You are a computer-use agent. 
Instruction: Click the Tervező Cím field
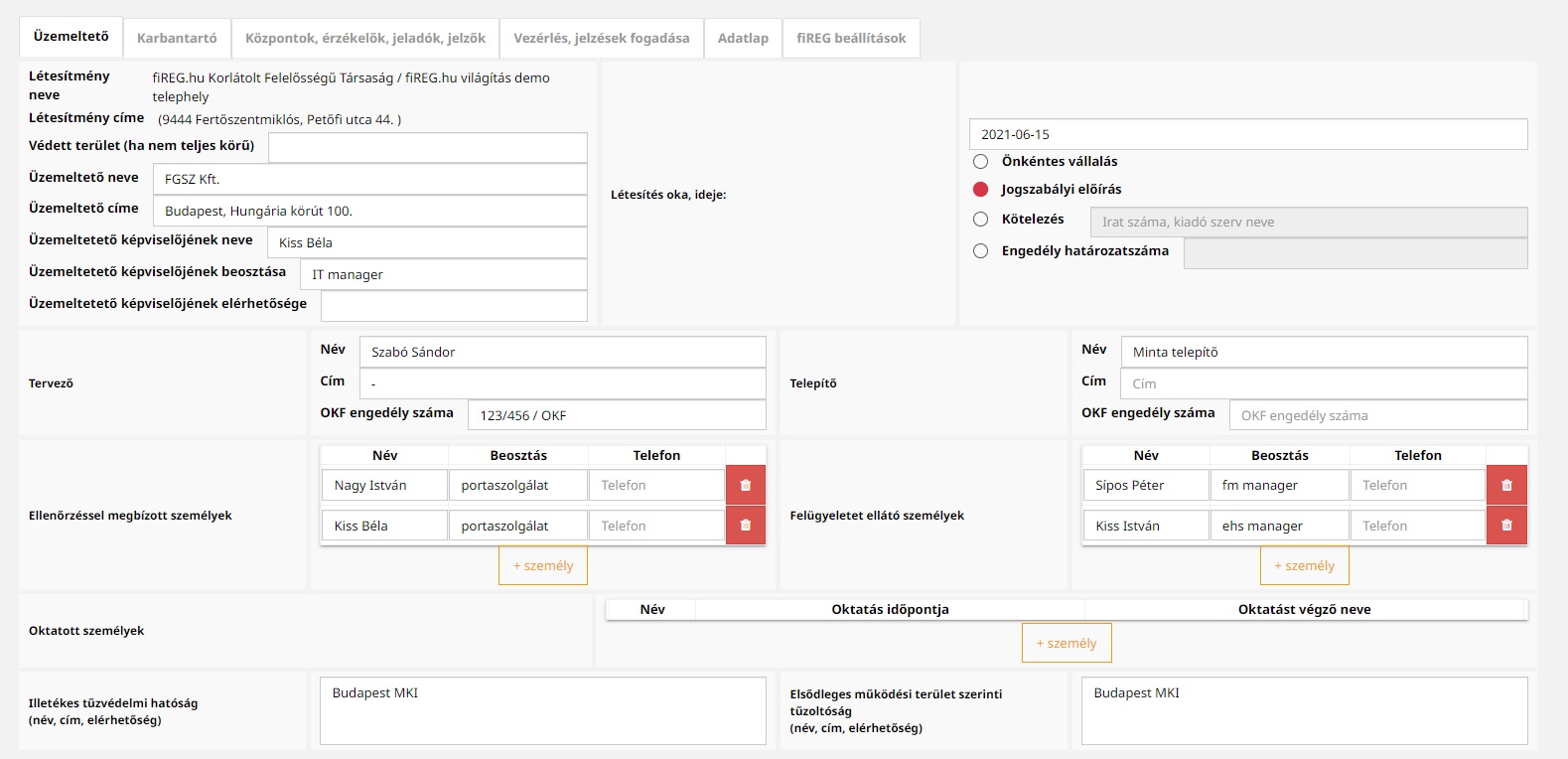tap(563, 384)
